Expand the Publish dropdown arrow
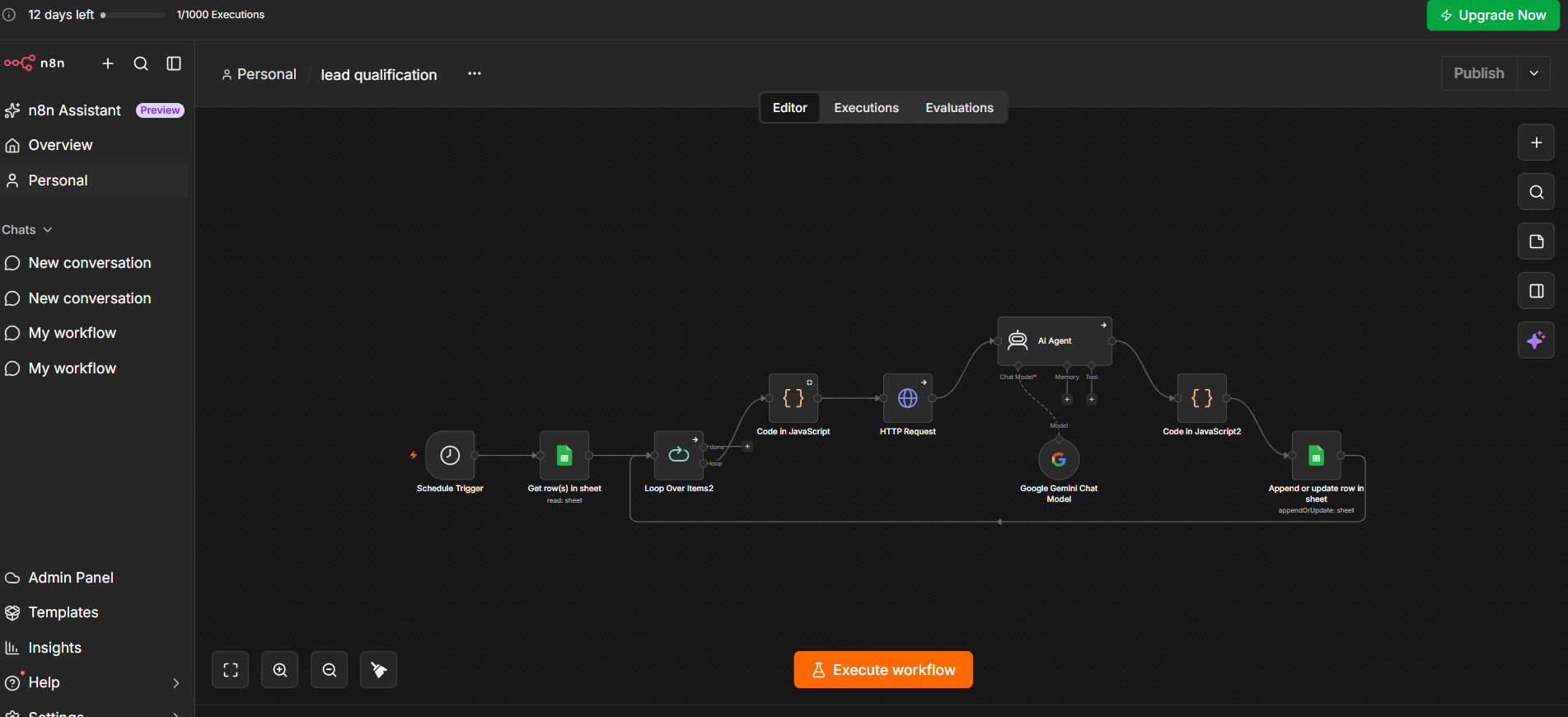This screenshot has height=717, width=1568. (1533, 73)
